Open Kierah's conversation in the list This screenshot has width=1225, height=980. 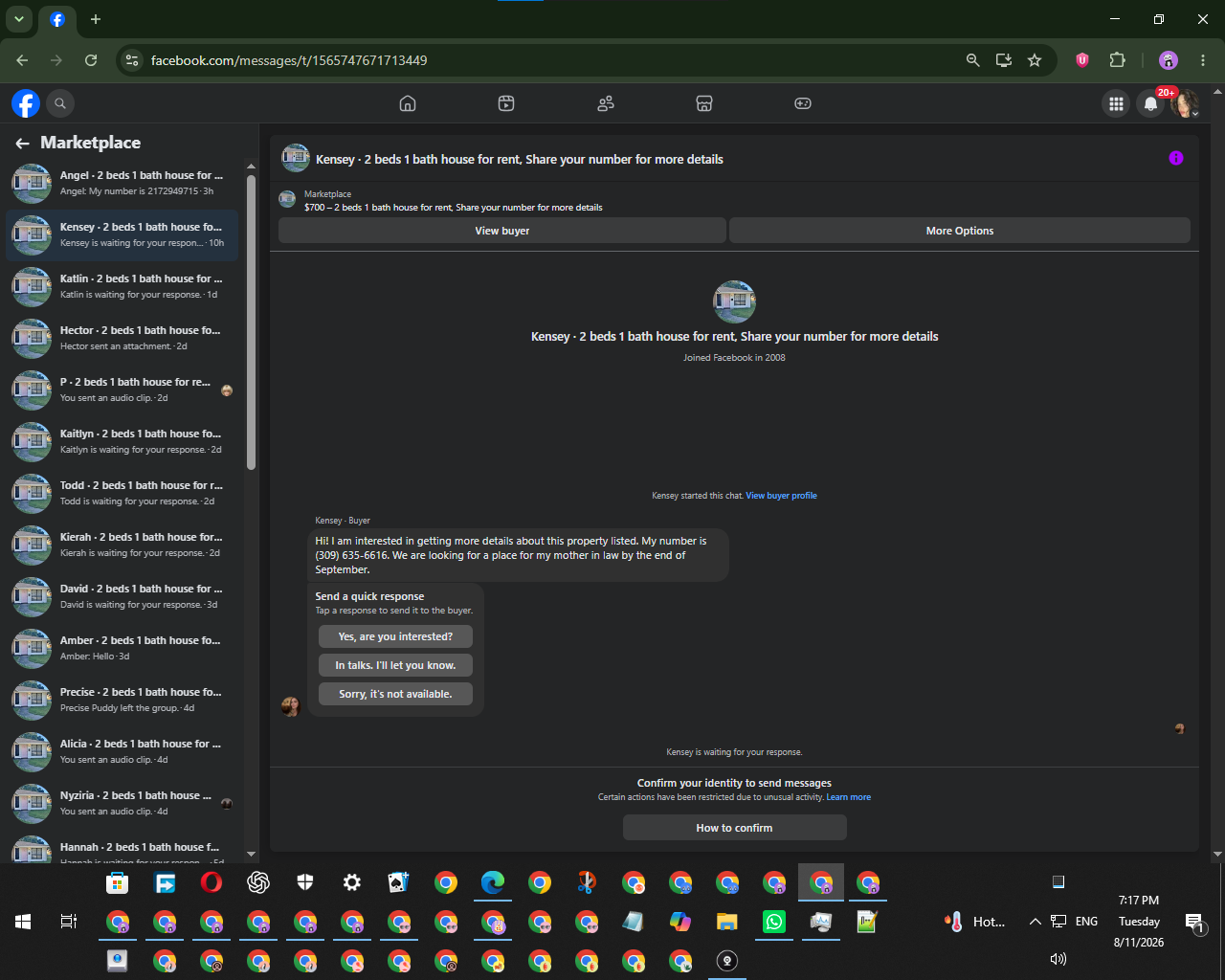pyautogui.click(x=122, y=545)
